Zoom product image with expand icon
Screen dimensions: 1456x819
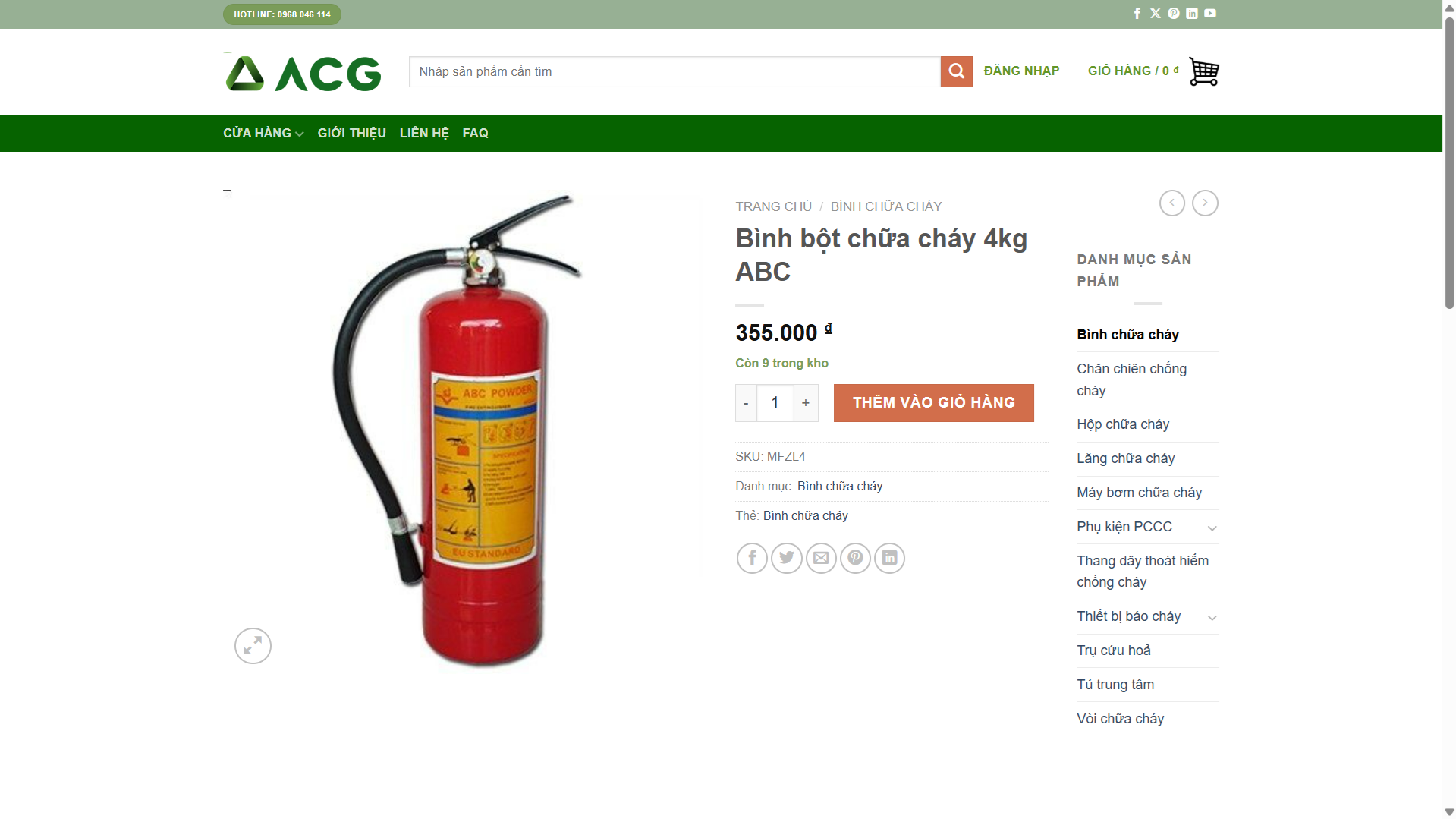tap(253, 646)
